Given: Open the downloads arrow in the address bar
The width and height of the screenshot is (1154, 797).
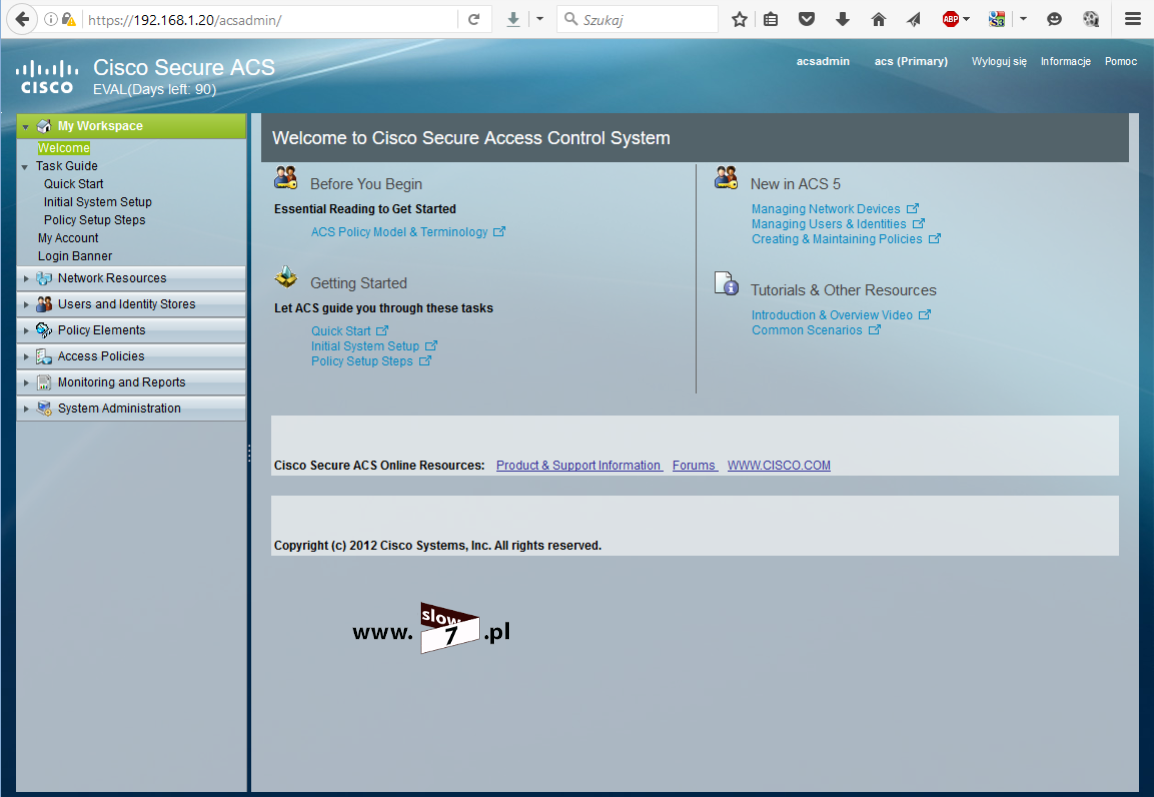Looking at the screenshot, I should (x=513, y=20).
